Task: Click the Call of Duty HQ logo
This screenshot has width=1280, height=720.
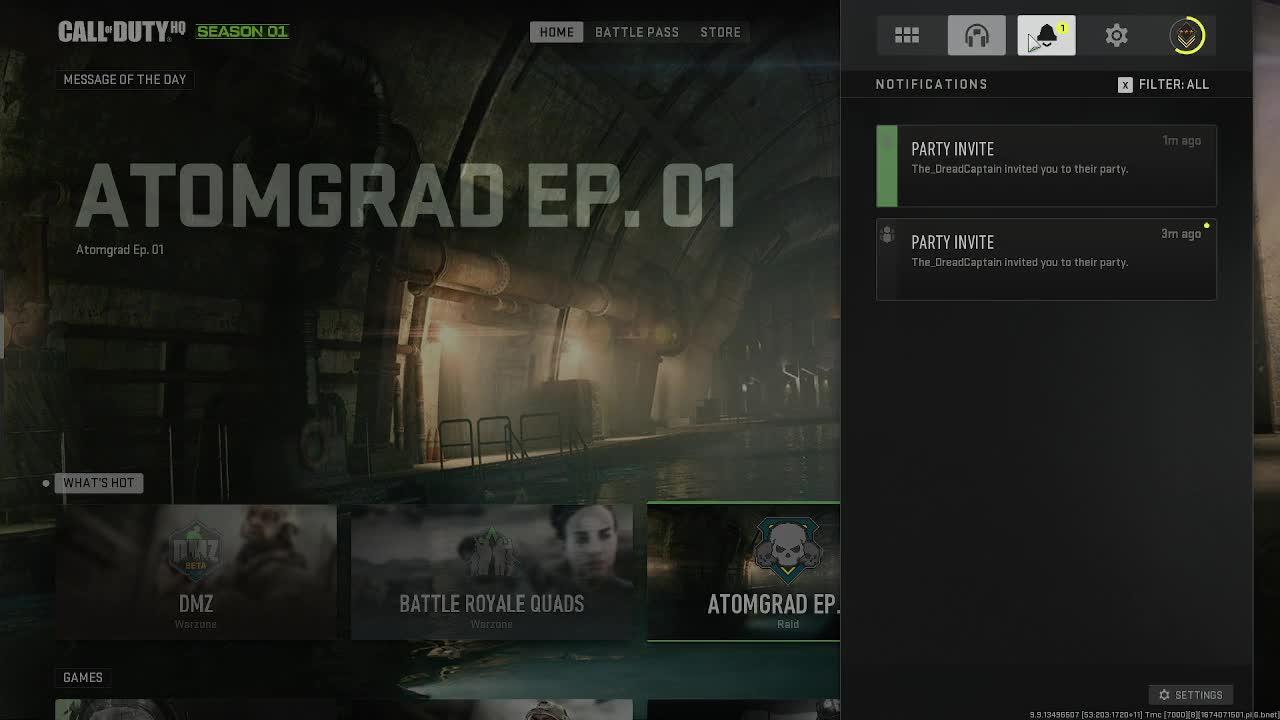Action: click(121, 32)
